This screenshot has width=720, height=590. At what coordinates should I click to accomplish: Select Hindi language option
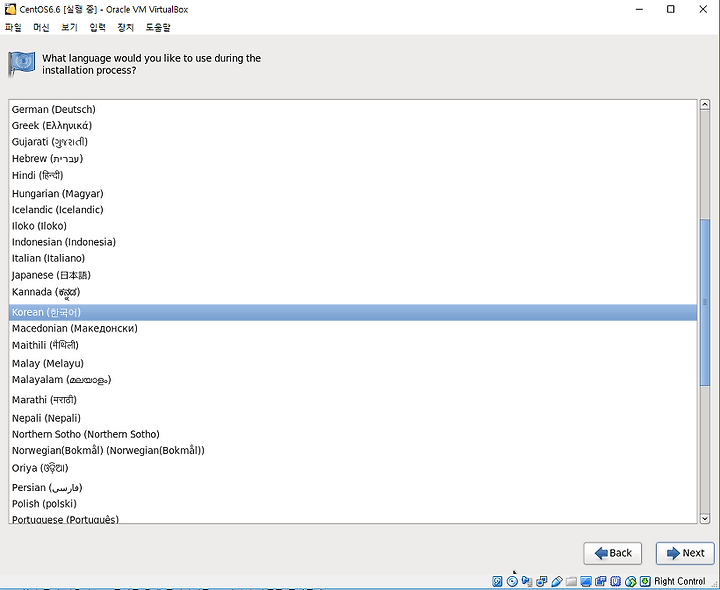353,175
